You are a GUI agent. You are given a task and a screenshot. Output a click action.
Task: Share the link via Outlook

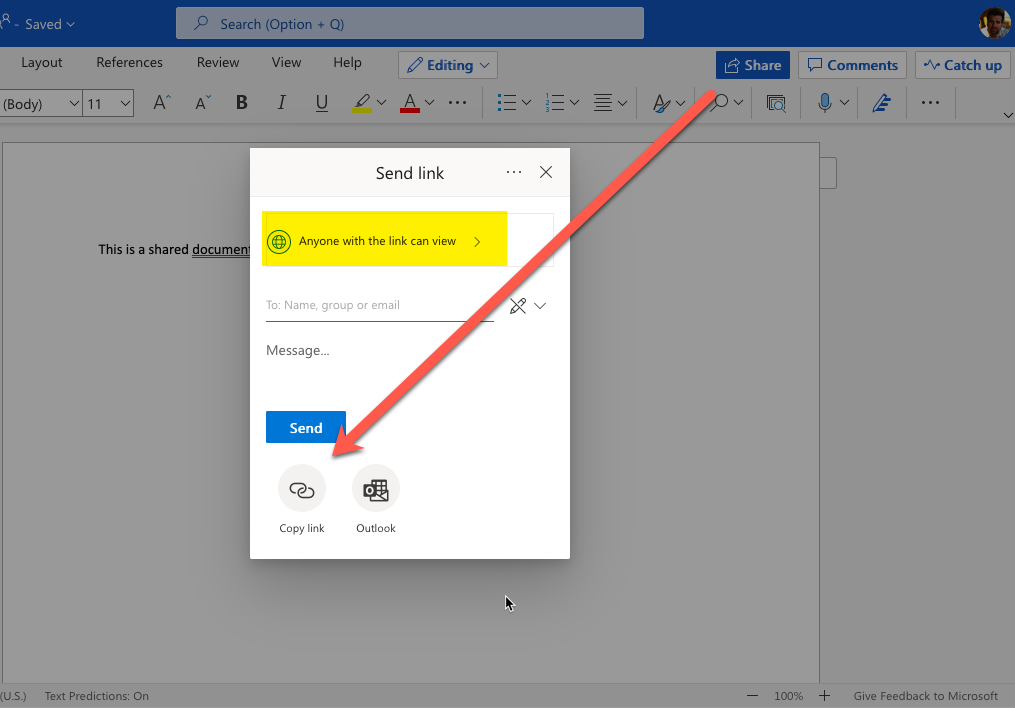(376, 489)
